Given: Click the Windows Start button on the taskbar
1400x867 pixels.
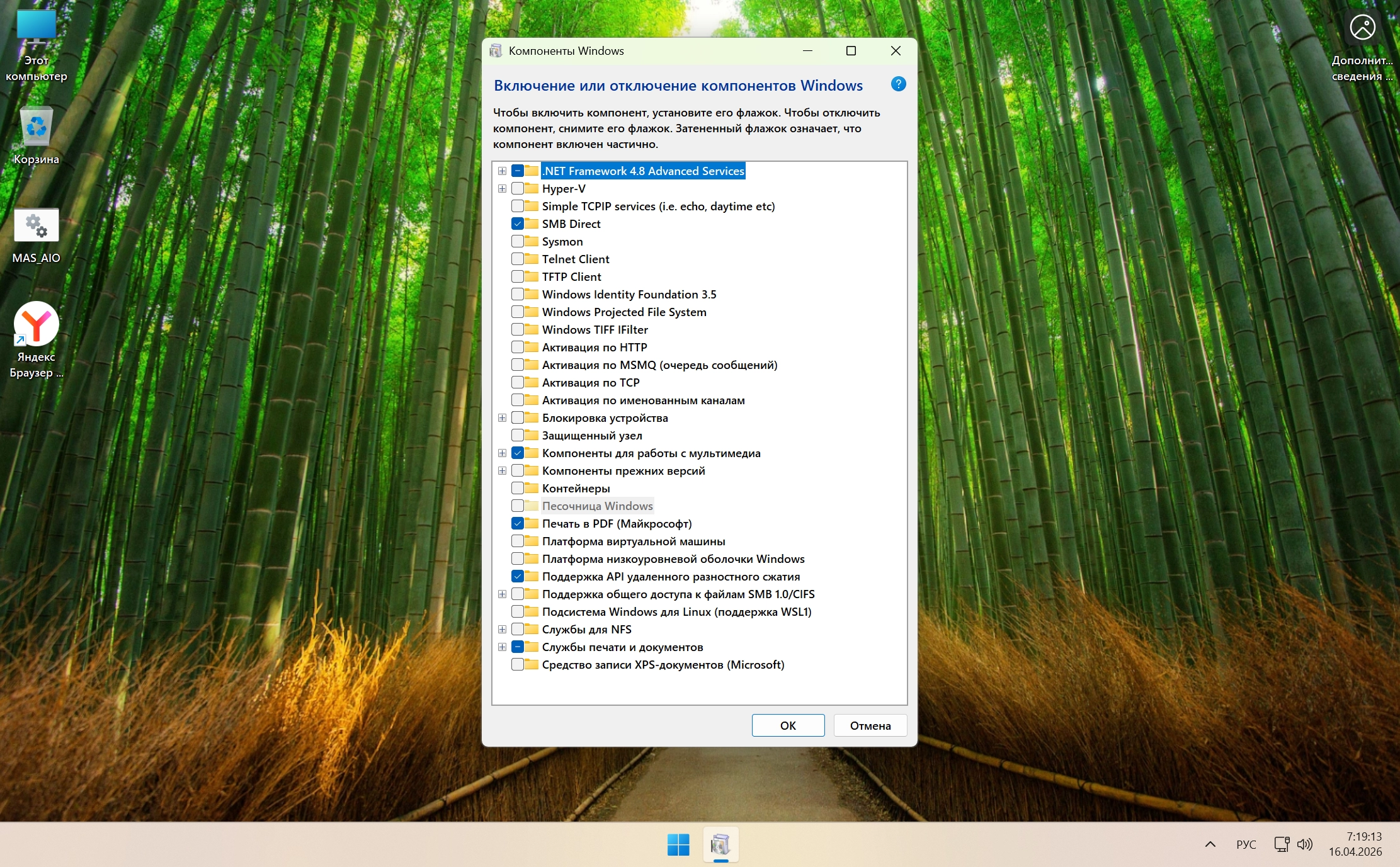Looking at the screenshot, I should coord(678,844).
